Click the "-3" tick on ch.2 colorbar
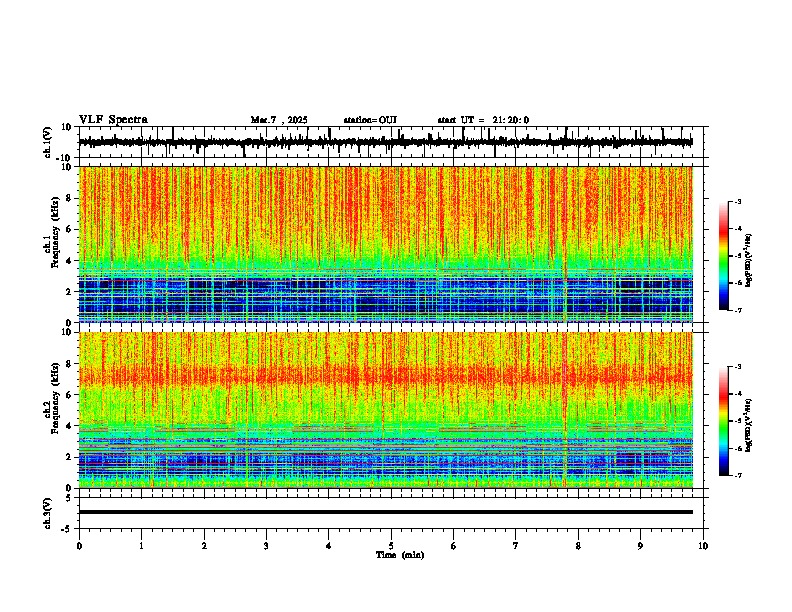 pyautogui.click(x=737, y=367)
